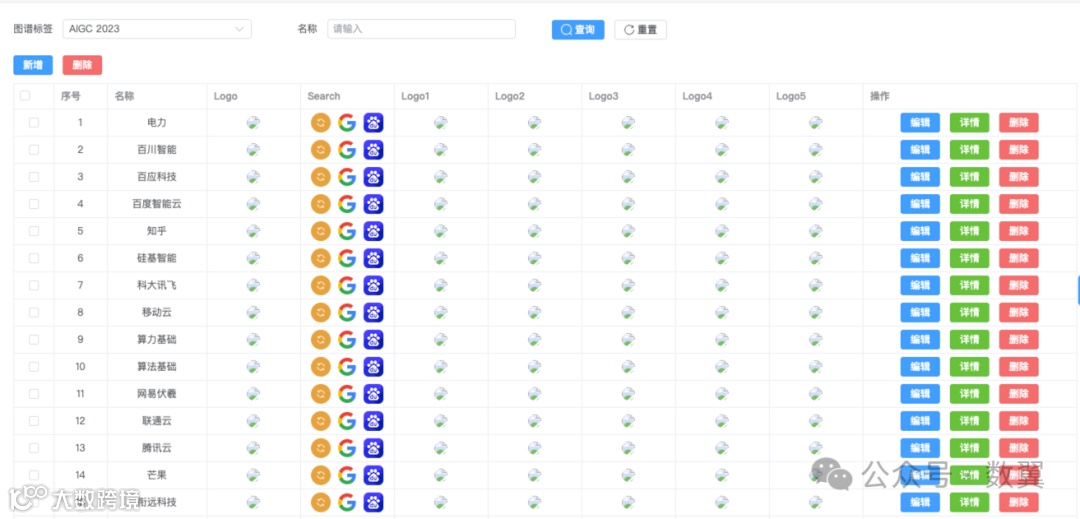Open Google search for 电力
The image size is (1080, 519).
tap(347, 123)
